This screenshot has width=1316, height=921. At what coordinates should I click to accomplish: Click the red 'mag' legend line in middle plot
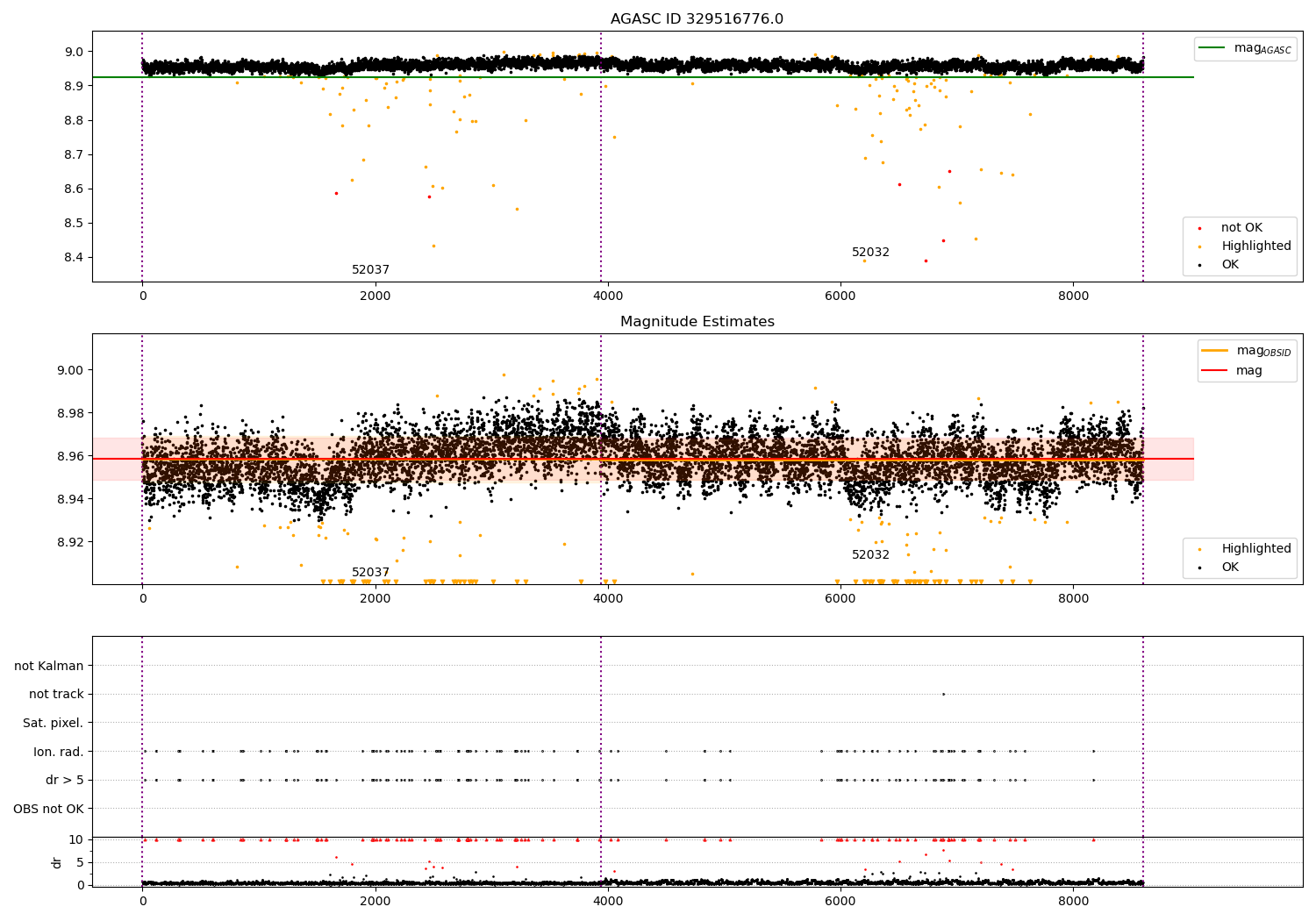[x=1215, y=371]
